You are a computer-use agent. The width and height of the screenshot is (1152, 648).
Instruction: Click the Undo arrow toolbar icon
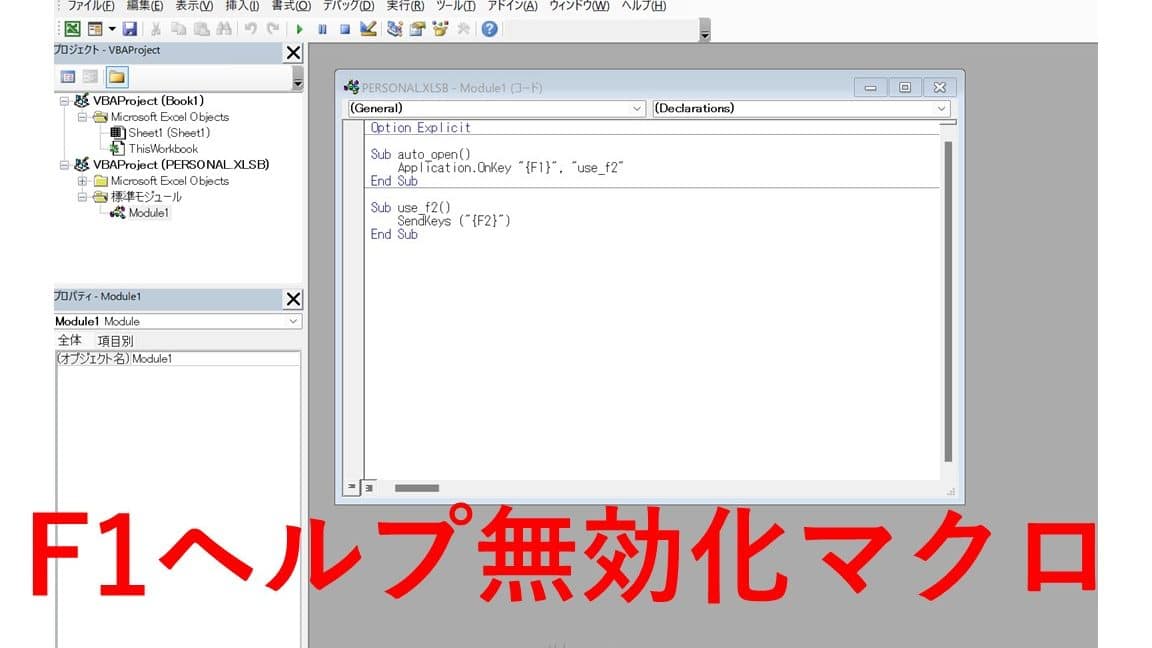click(251, 29)
